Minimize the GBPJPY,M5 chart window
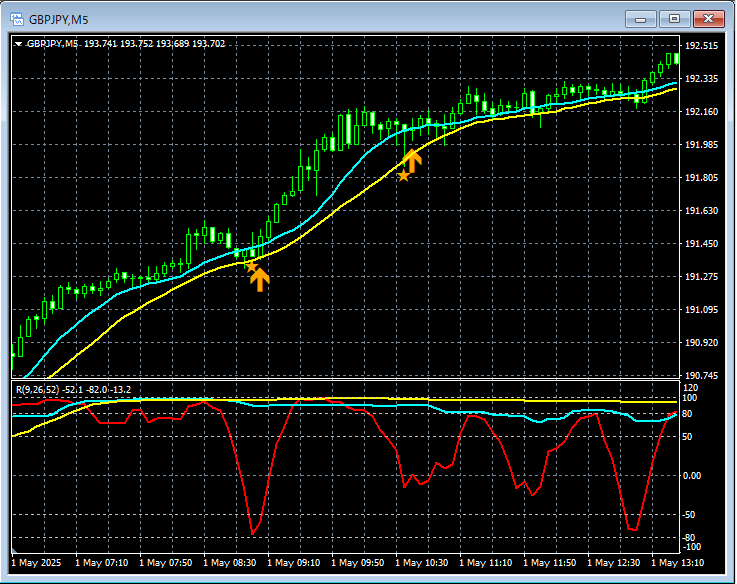Viewport: 737px width, 584px height. tap(640, 19)
